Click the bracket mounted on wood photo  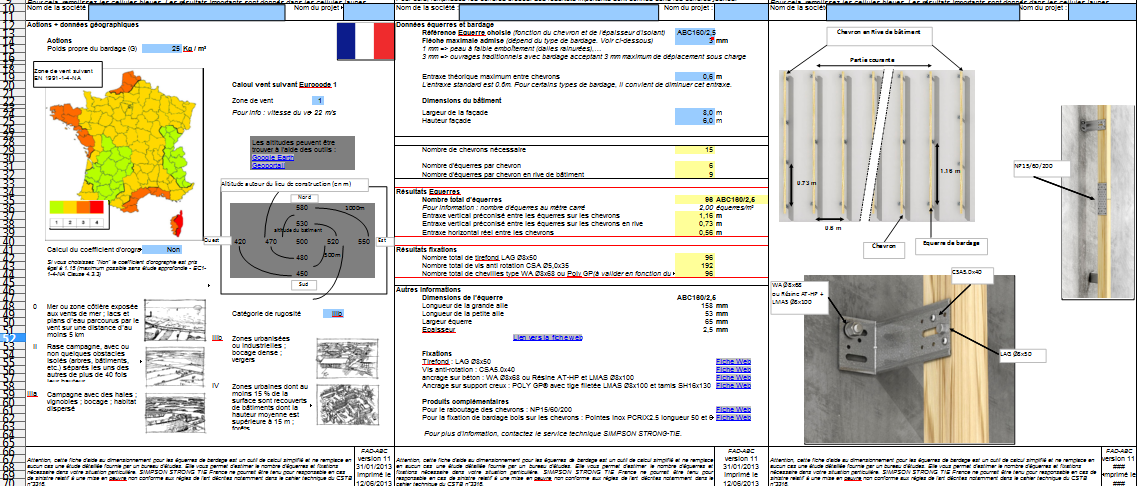[910, 358]
